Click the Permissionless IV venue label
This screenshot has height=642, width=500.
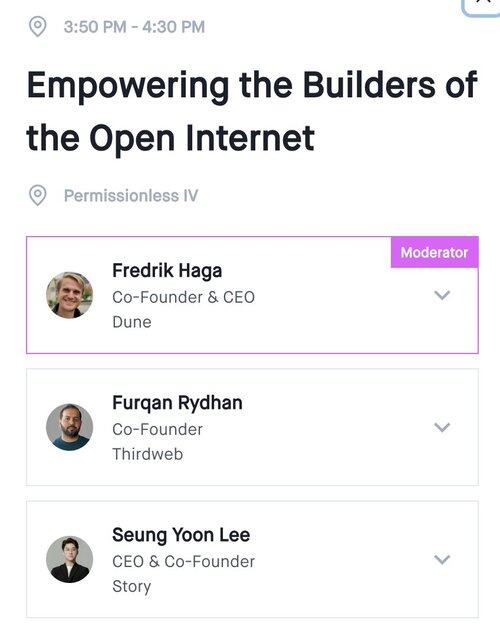tap(131, 196)
